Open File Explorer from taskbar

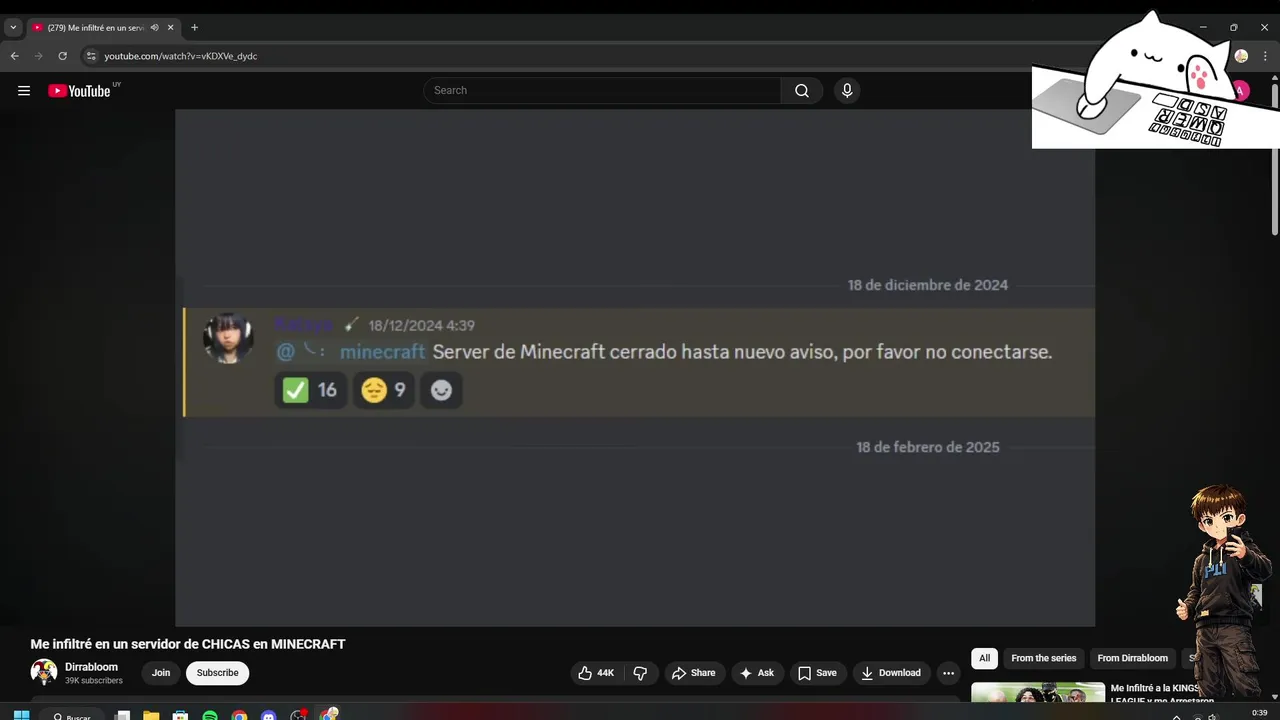point(151,716)
